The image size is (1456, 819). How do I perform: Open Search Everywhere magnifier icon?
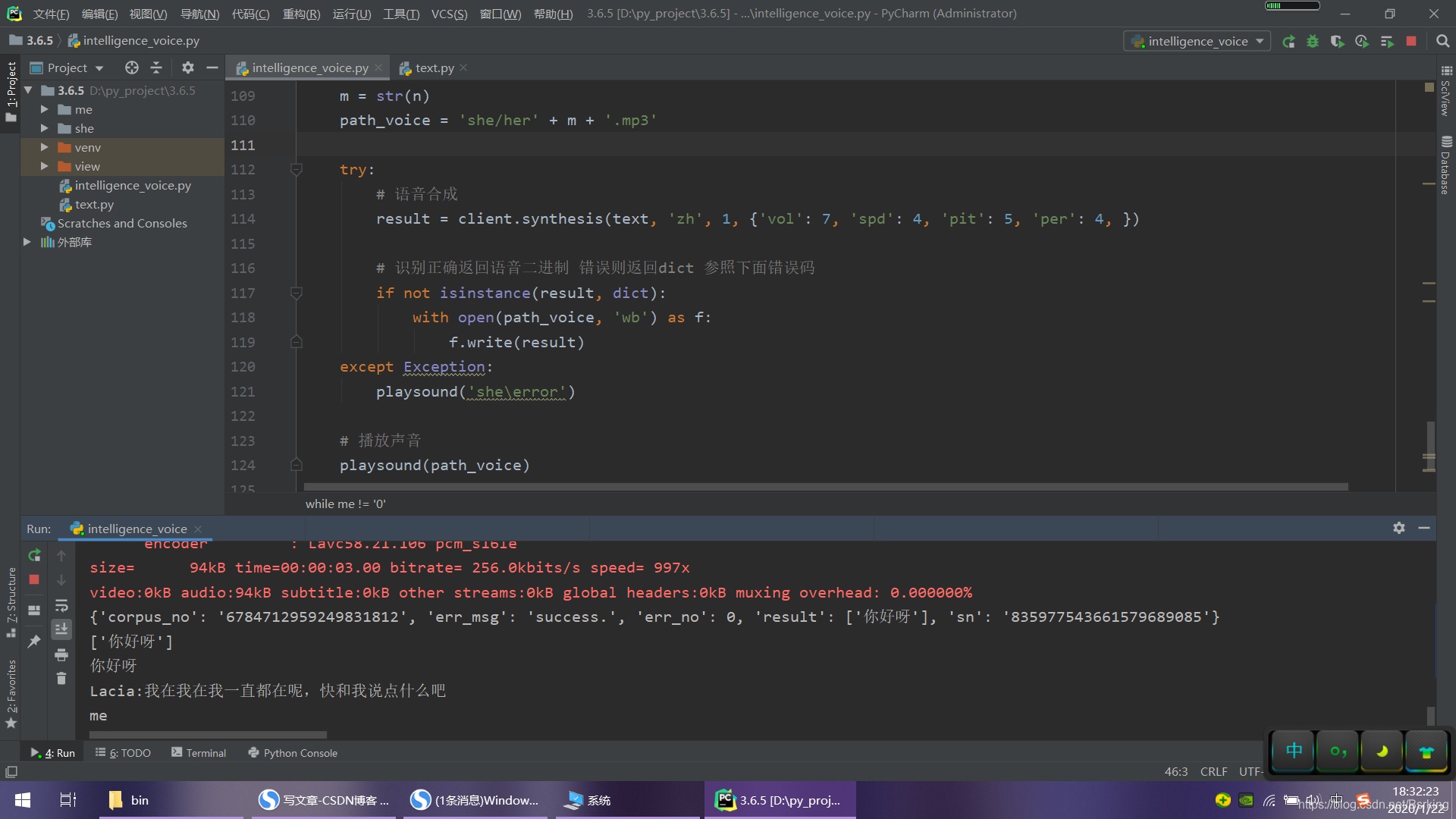[x=1443, y=42]
